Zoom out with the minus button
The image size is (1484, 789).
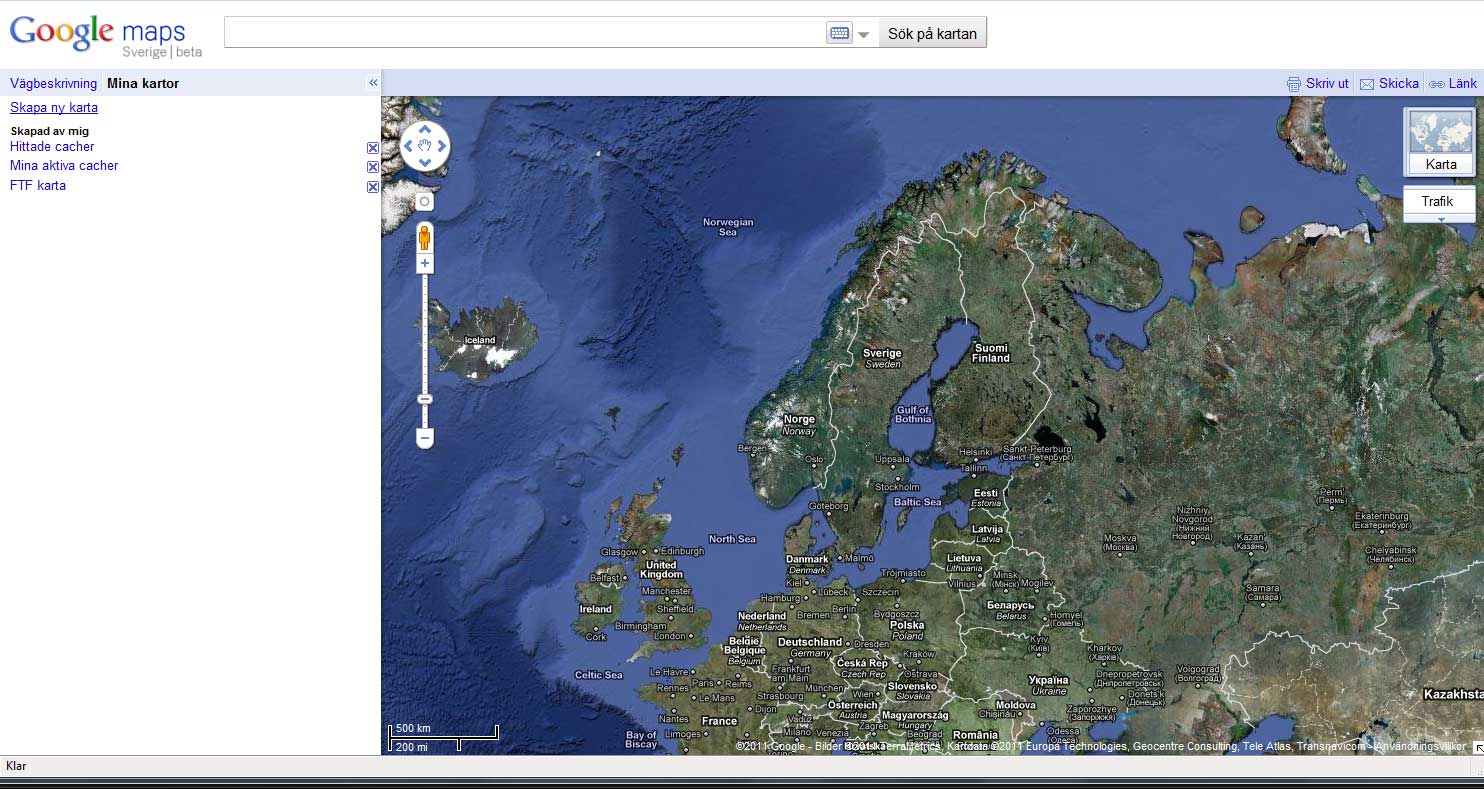tap(425, 438)
